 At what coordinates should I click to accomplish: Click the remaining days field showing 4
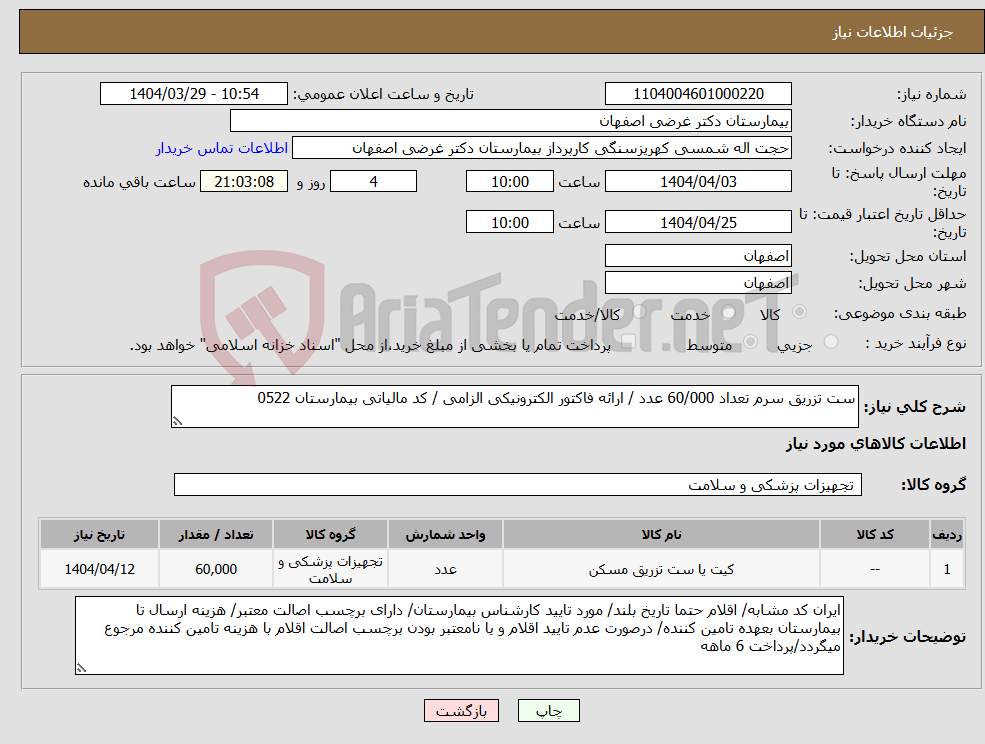[373, 182]
